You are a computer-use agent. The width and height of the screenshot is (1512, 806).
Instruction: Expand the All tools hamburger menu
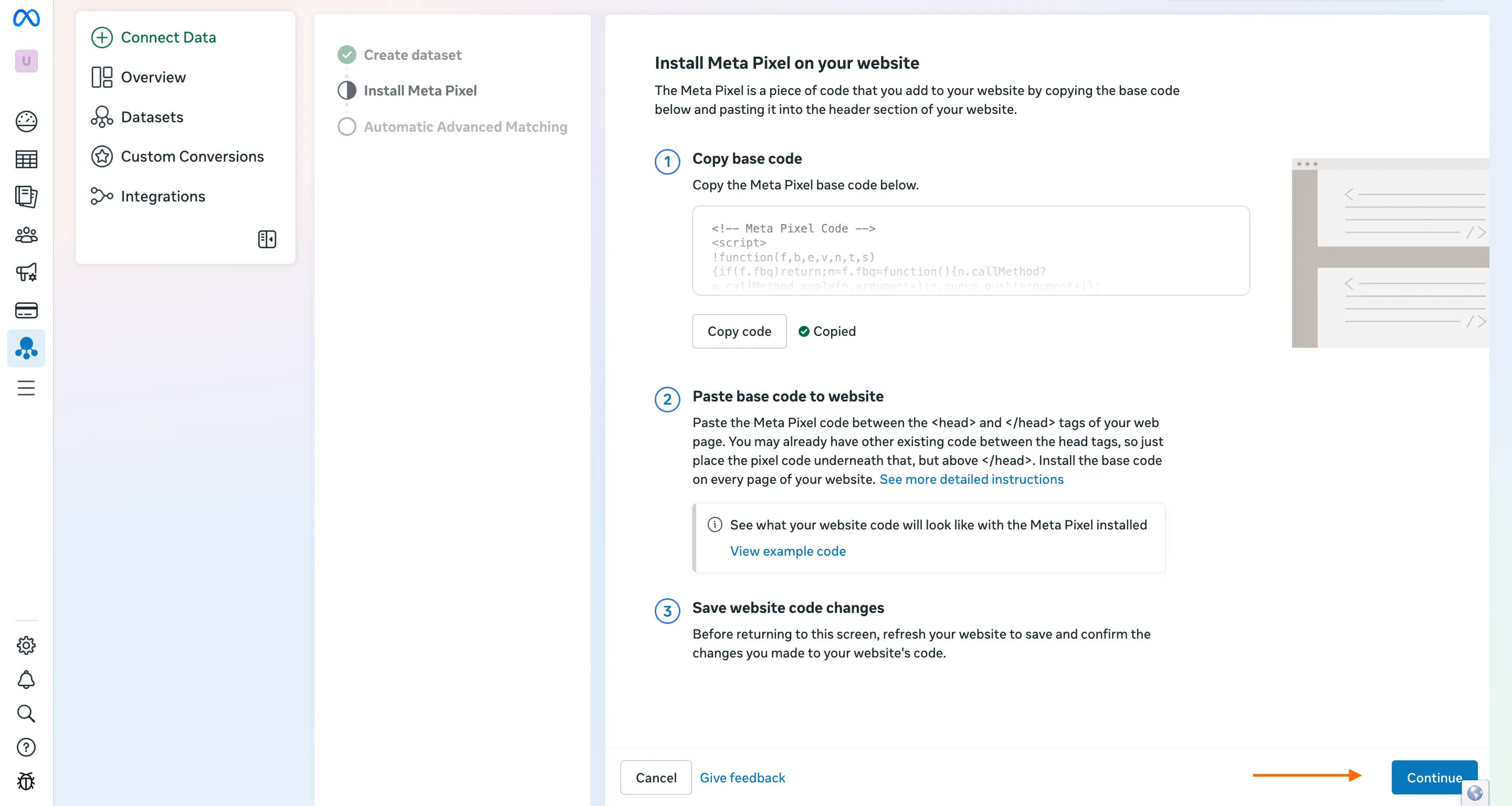[26, 388]
